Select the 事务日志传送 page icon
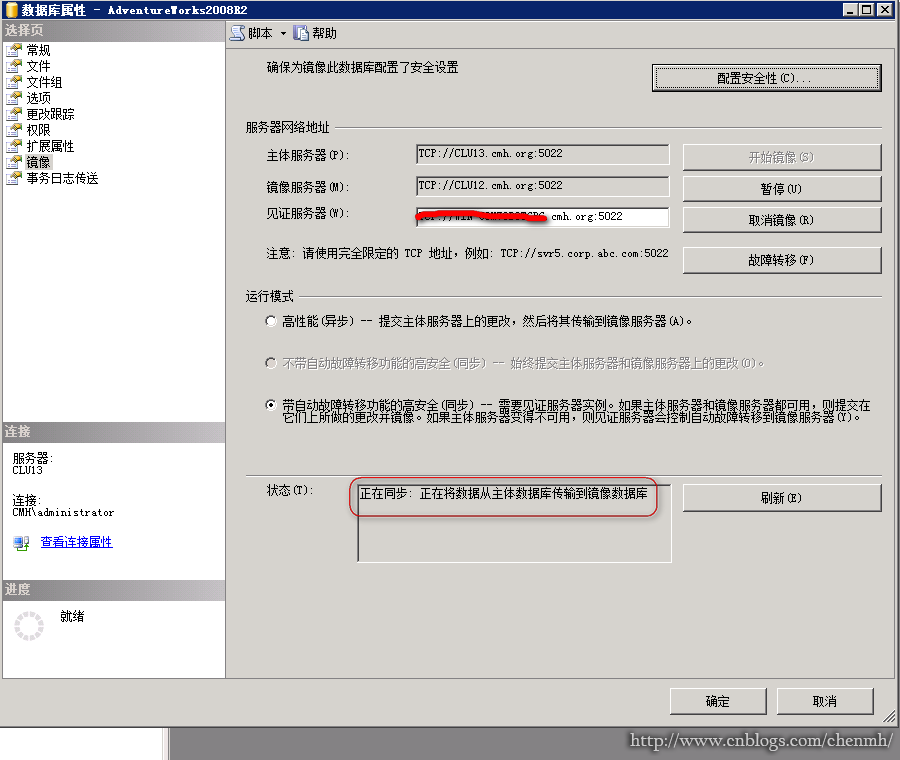Image resolution: width=900 pixels, height=760 pixels. click(14, 179)
